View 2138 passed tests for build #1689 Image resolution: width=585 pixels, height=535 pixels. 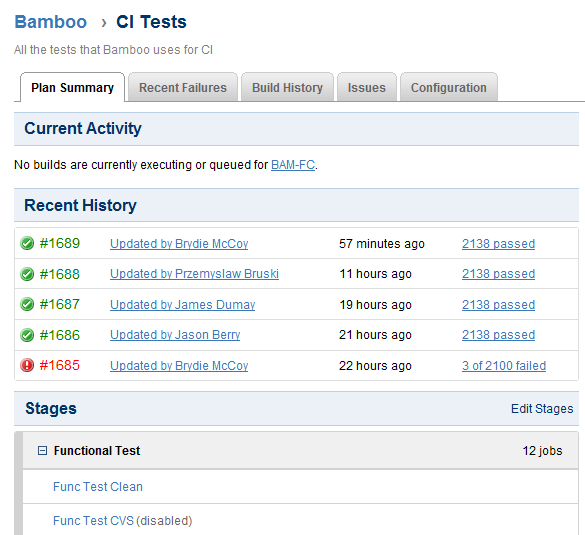pyautogui.click(x=498, y=244)
